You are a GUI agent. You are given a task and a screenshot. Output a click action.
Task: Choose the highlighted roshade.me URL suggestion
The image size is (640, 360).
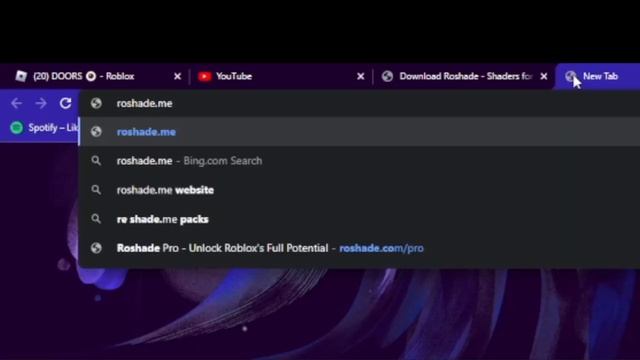click(x=360, y=132)
